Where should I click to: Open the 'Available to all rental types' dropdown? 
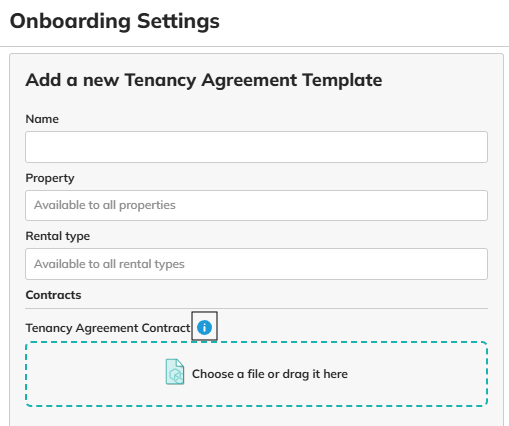[256, 264]
